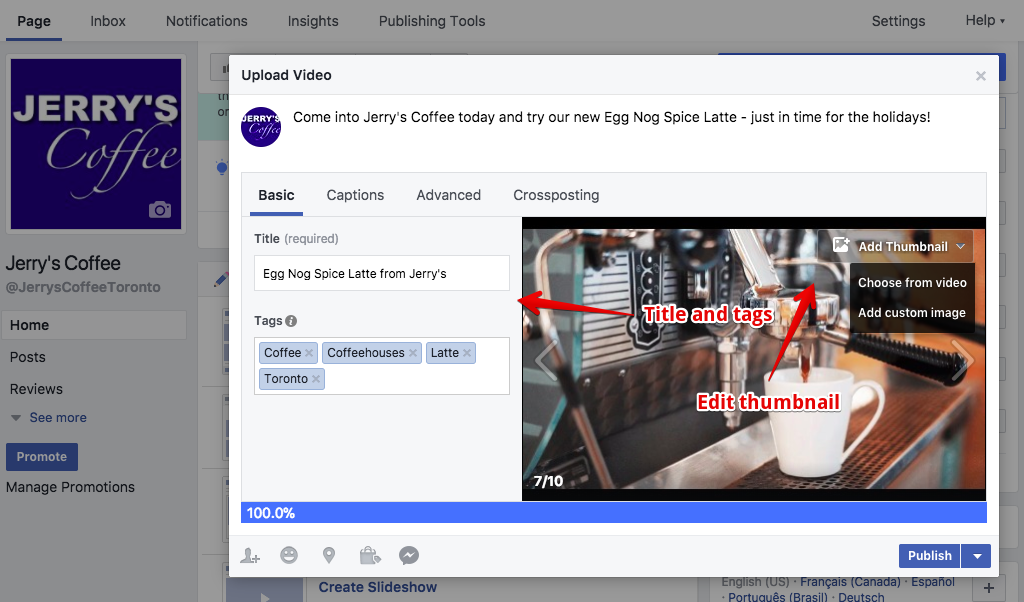This screenshot has width=1024, height=602.
Task: Open the Inbox tab
Action: click(x=108, y=21)
